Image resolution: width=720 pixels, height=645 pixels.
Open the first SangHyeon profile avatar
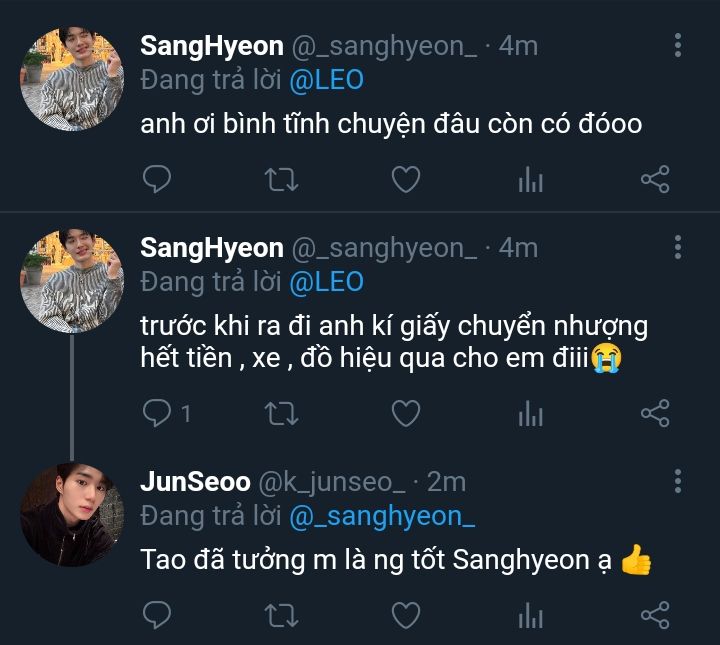pyautogui.click(x=71, y=78)
